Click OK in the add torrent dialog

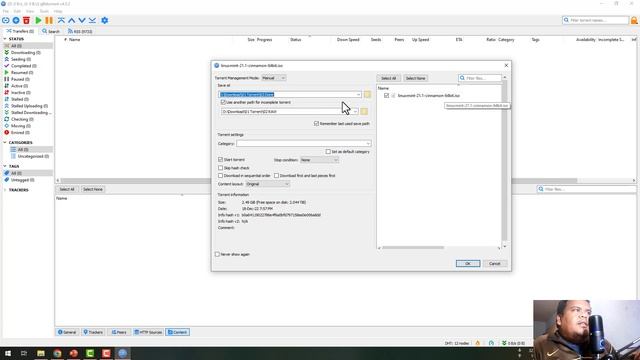[x=468, y=264]
